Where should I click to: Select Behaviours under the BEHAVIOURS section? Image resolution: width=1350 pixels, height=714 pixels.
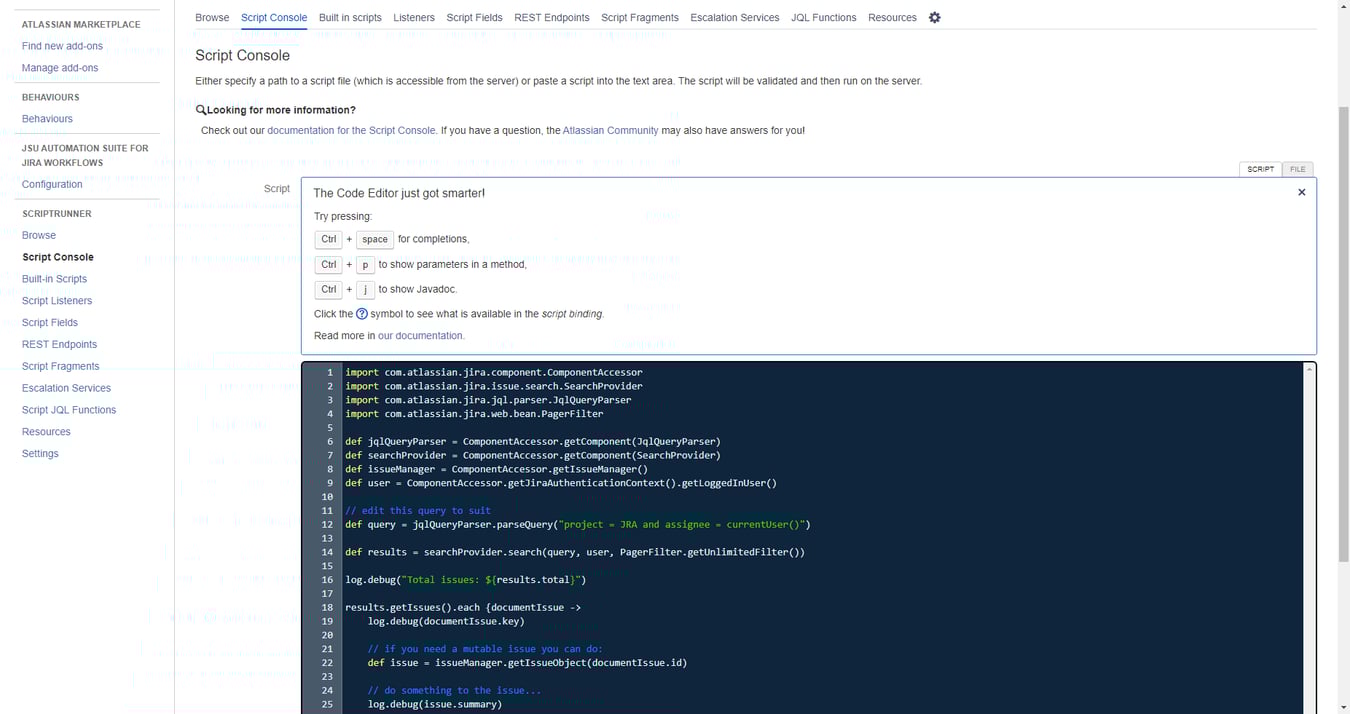point(47,118)
